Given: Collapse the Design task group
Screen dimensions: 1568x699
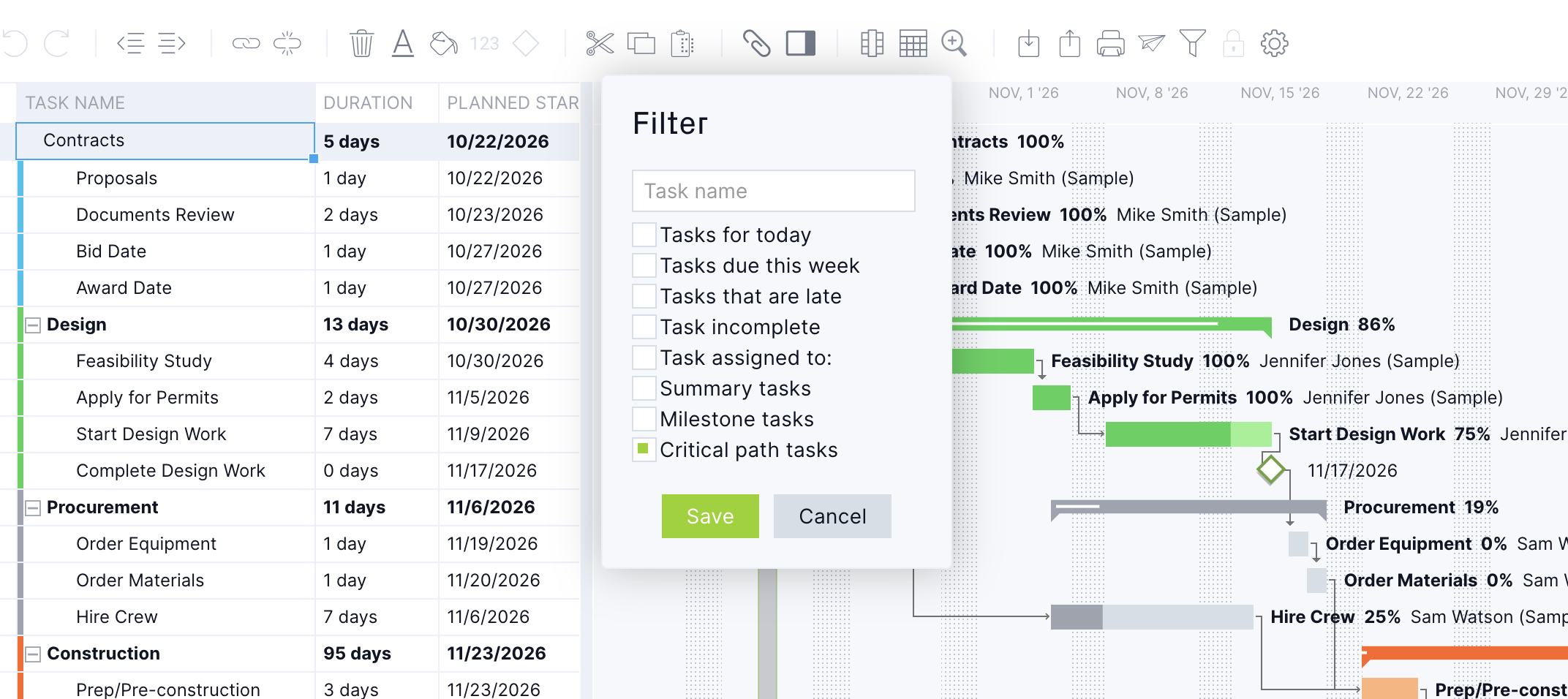Looking at the screenshot, I should coord(33,325).
